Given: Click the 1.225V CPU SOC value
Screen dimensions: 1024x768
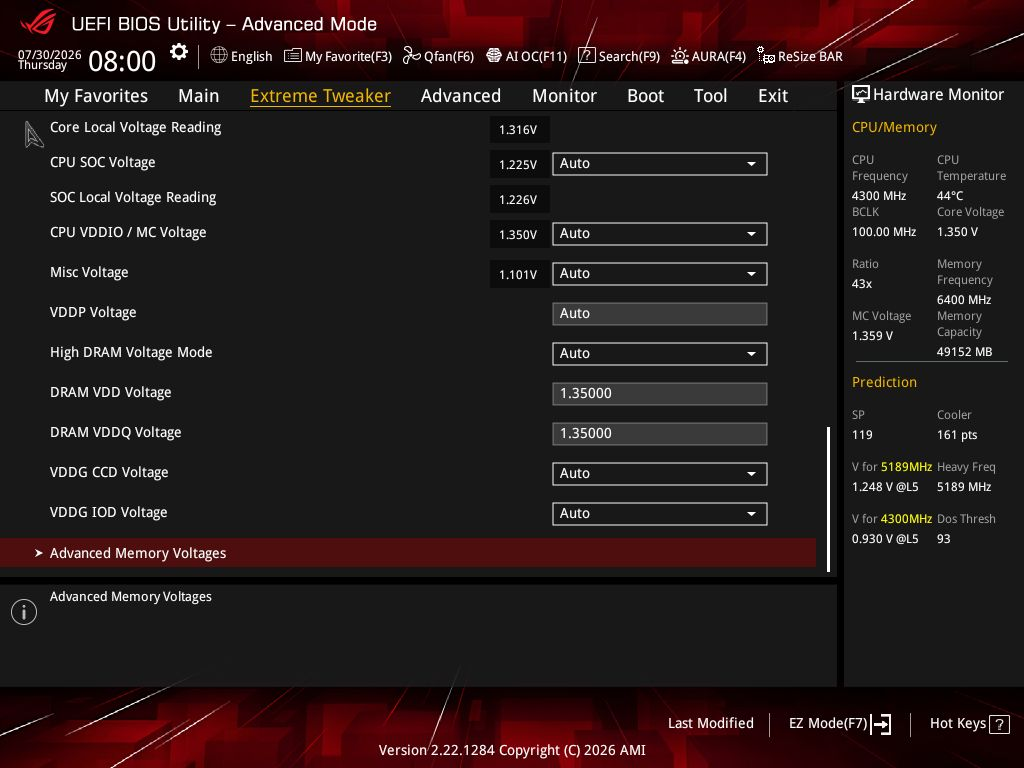Looking at the screenshot, I should [x=519, y=165].
